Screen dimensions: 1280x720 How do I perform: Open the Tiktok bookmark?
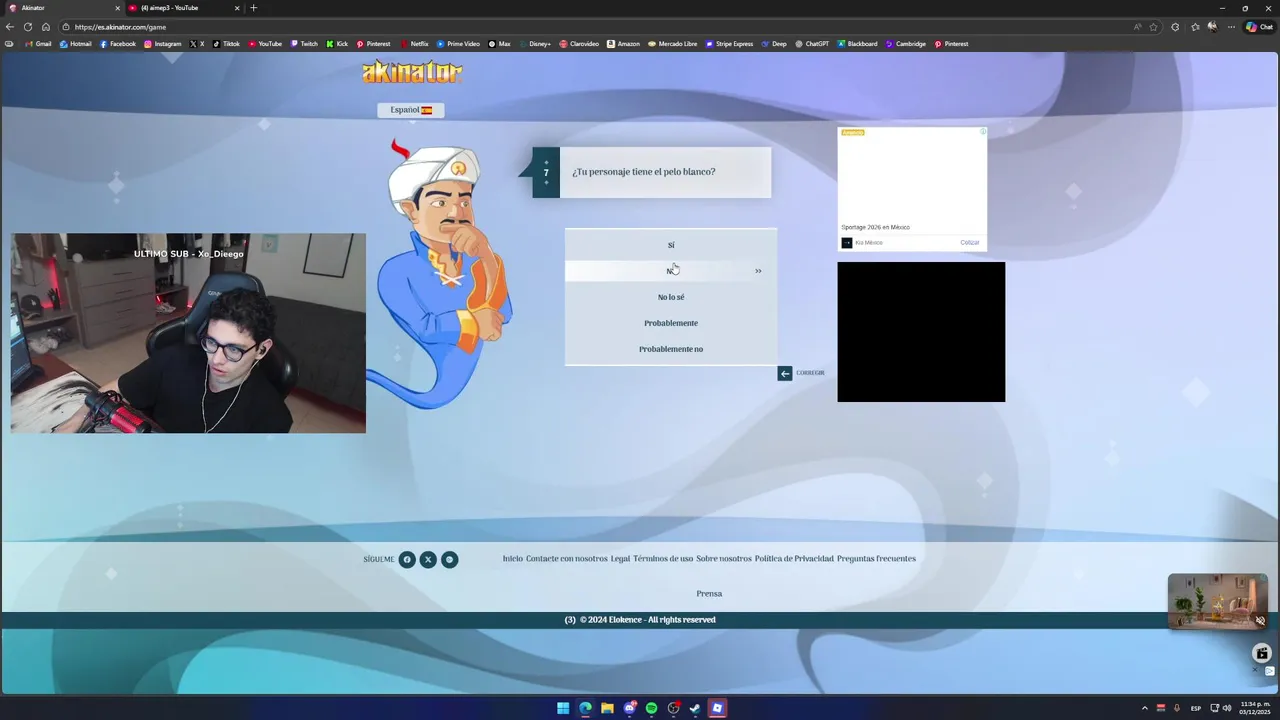pyautogui.click(x=226, y=44)
